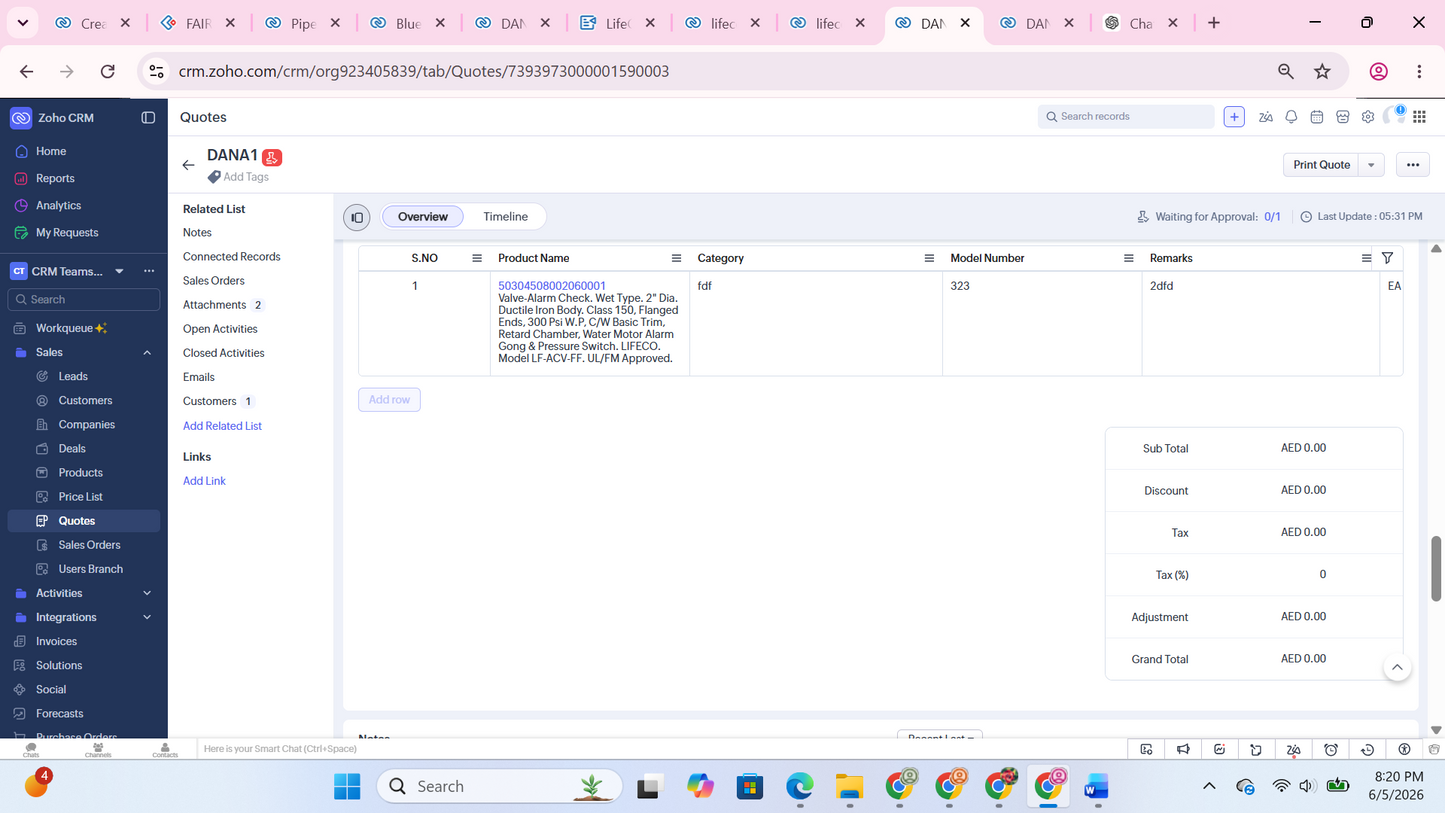Click the plus create-record button
The image size is (1445, 813).
click(1234, 117)
